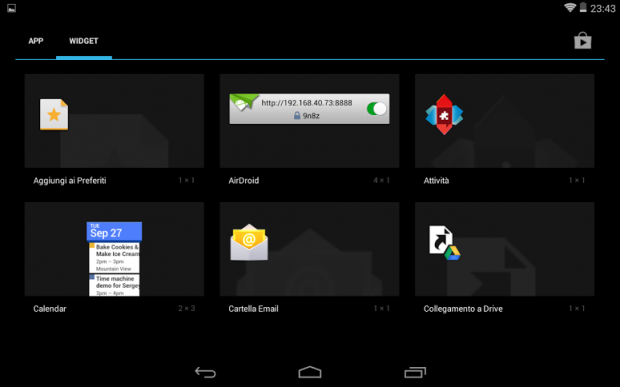Select the Aggiungi ai Preferiti star icon

54,114
